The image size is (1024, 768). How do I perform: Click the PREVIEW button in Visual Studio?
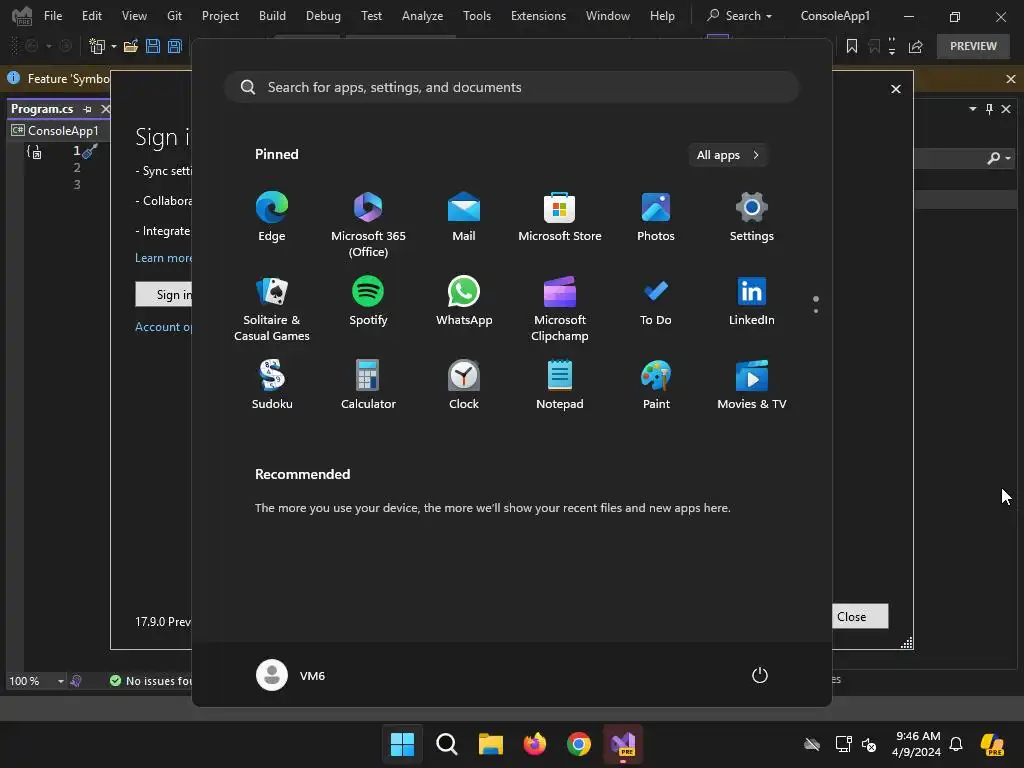(x=973, y=46)
